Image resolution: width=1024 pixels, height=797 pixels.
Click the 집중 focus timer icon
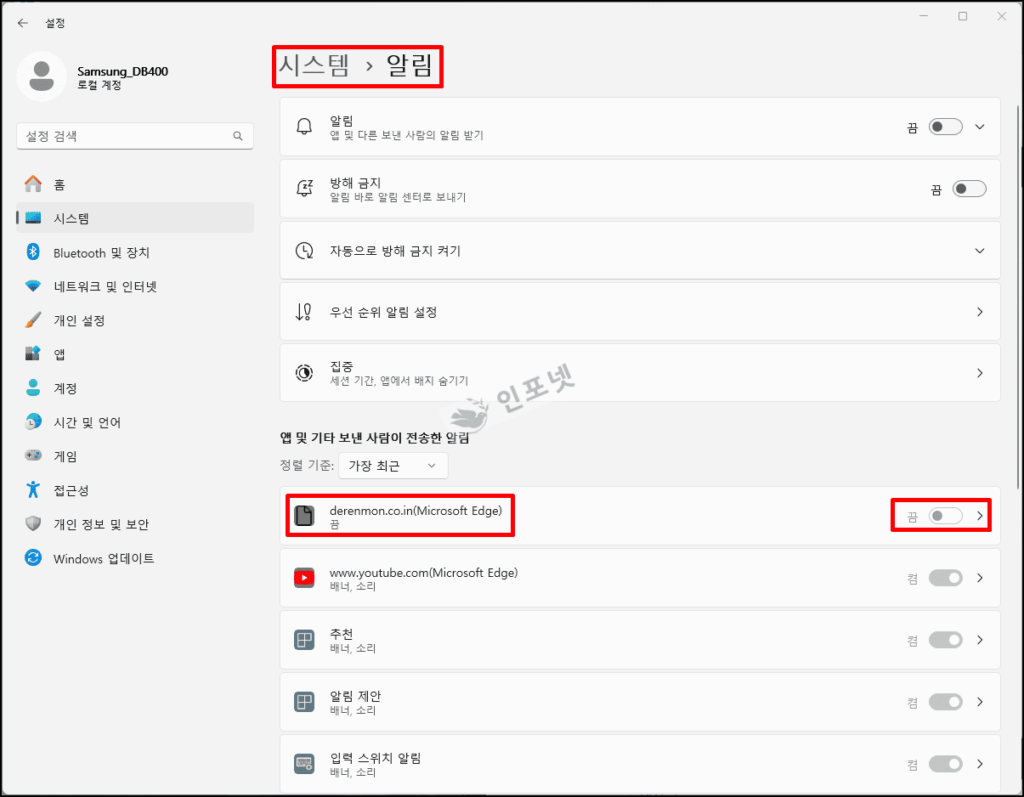304,373
